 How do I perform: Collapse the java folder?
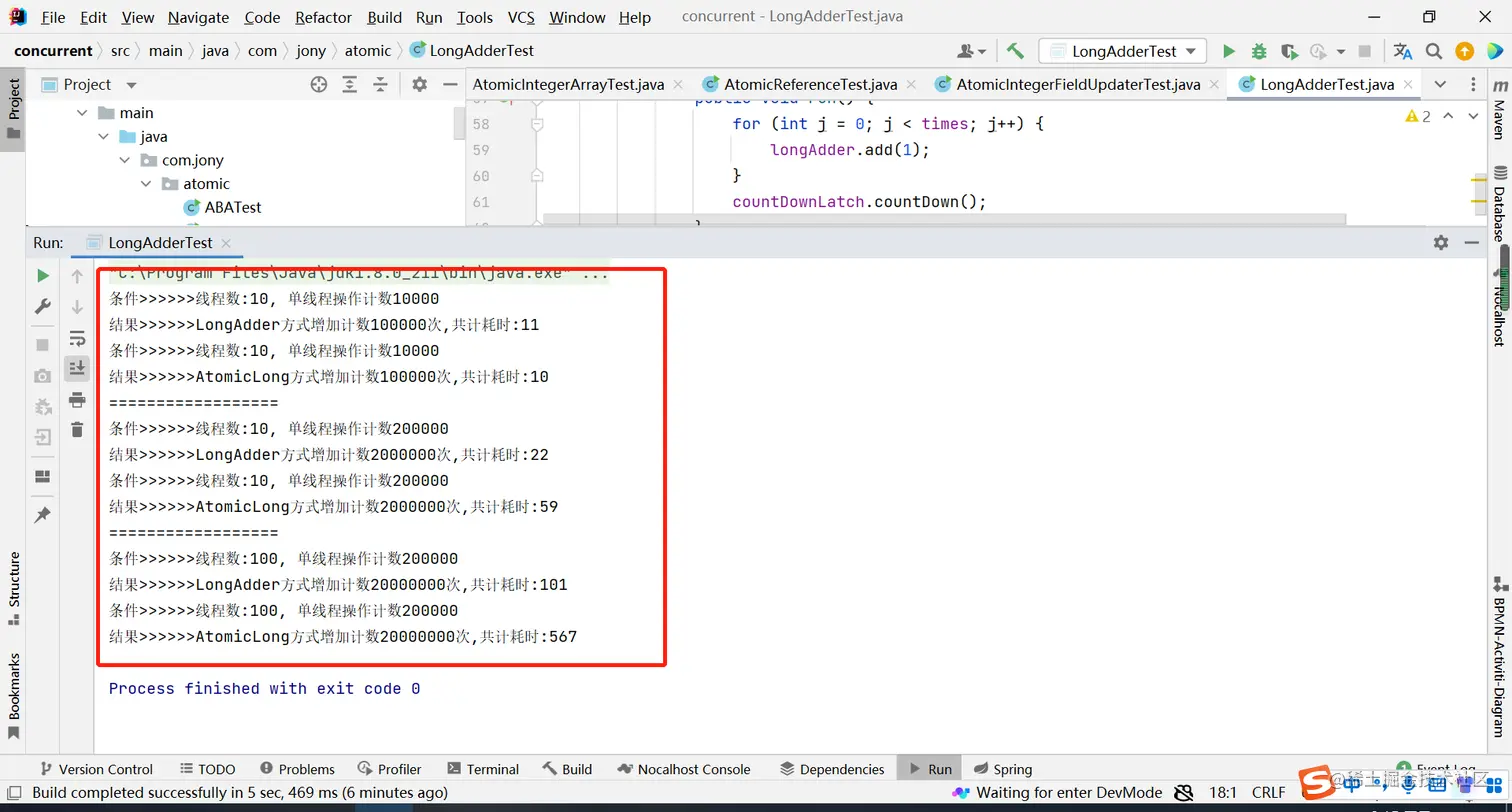coord(103,137)
